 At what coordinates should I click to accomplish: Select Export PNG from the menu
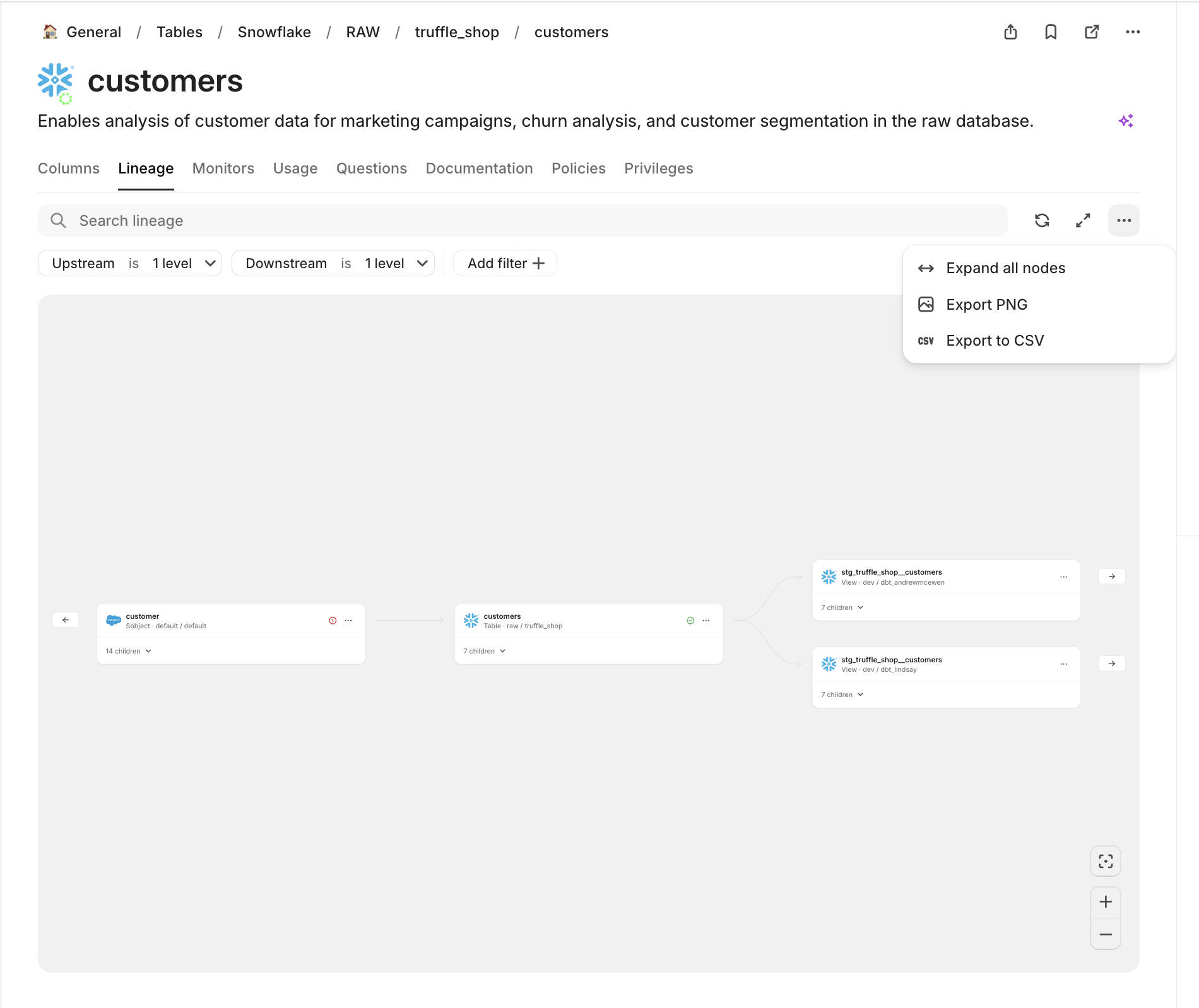pyautogui.click(x=986, y=305)
